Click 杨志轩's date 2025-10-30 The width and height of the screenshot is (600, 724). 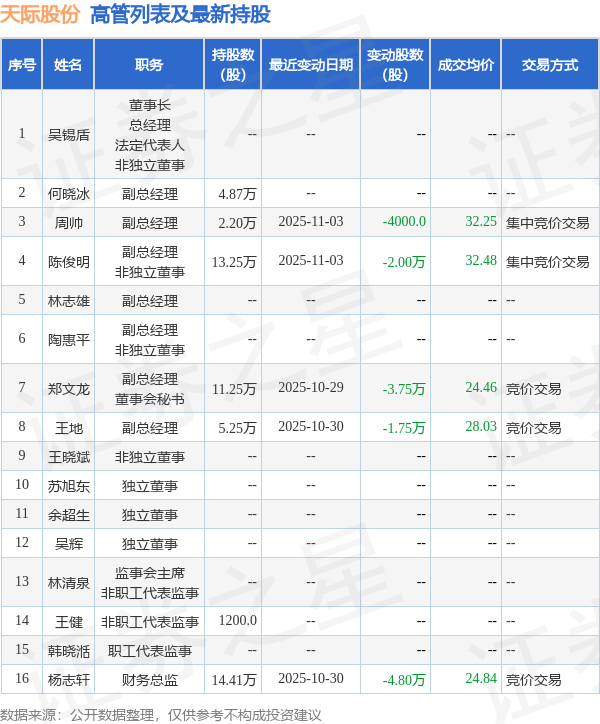coord(311,678)
